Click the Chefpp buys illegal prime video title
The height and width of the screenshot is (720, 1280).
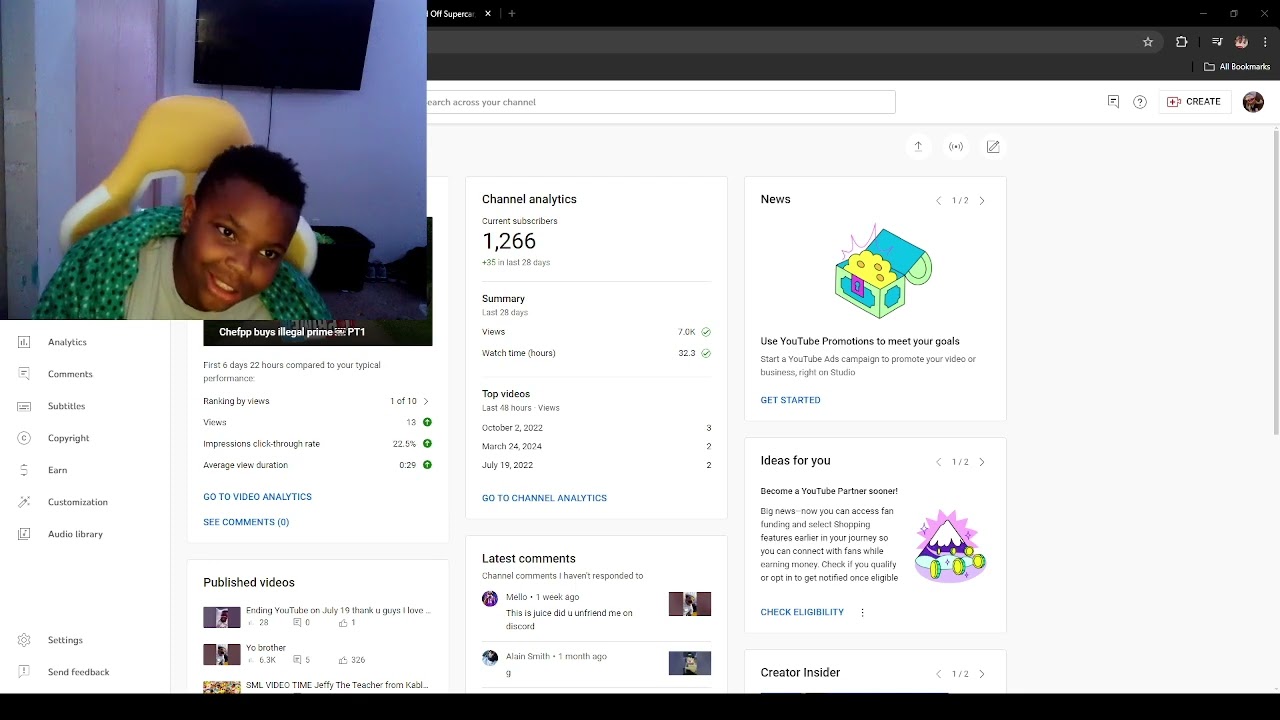pyautogui.click(x=292, y=332)
